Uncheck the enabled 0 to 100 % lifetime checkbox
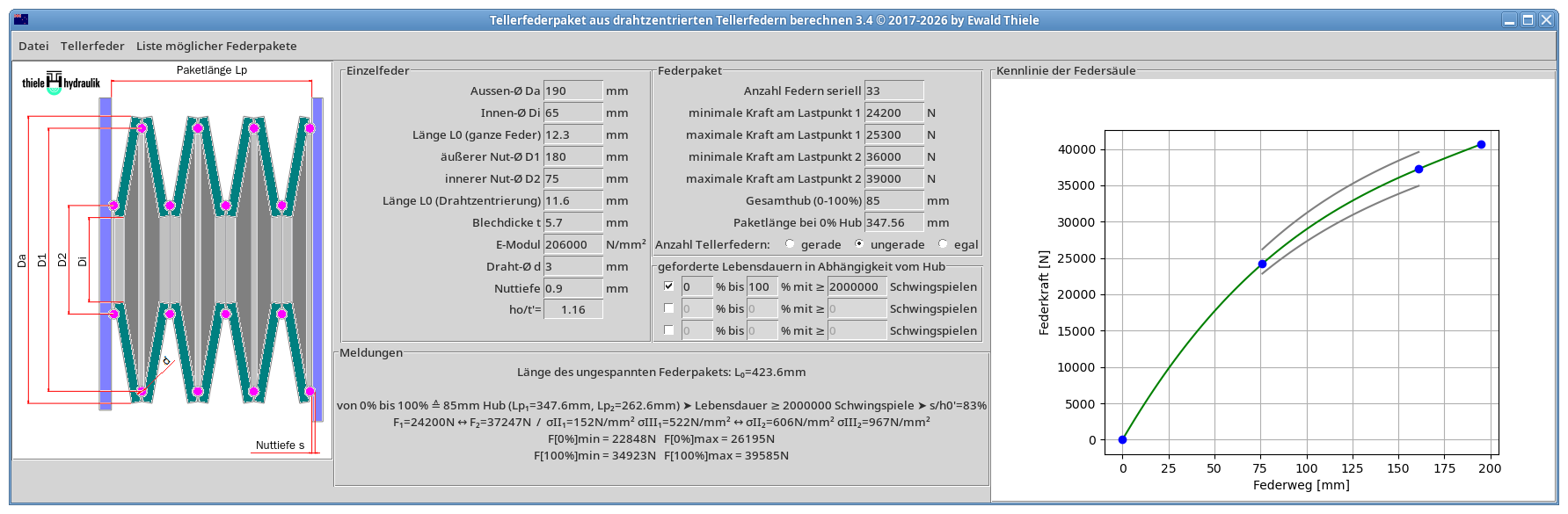This screenshot has height=514, width=1568. coord(669,286)
